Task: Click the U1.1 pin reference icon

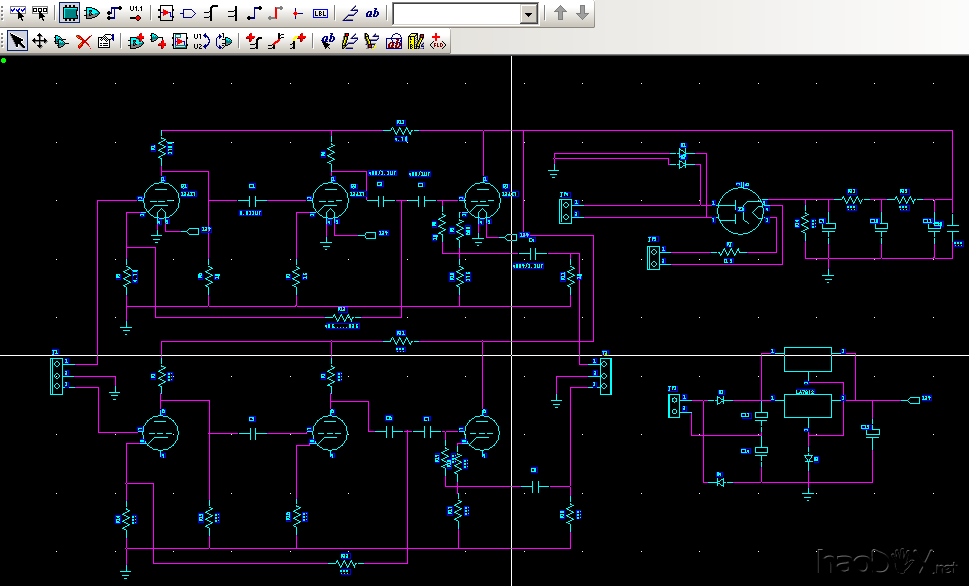Action: (136, 13)
